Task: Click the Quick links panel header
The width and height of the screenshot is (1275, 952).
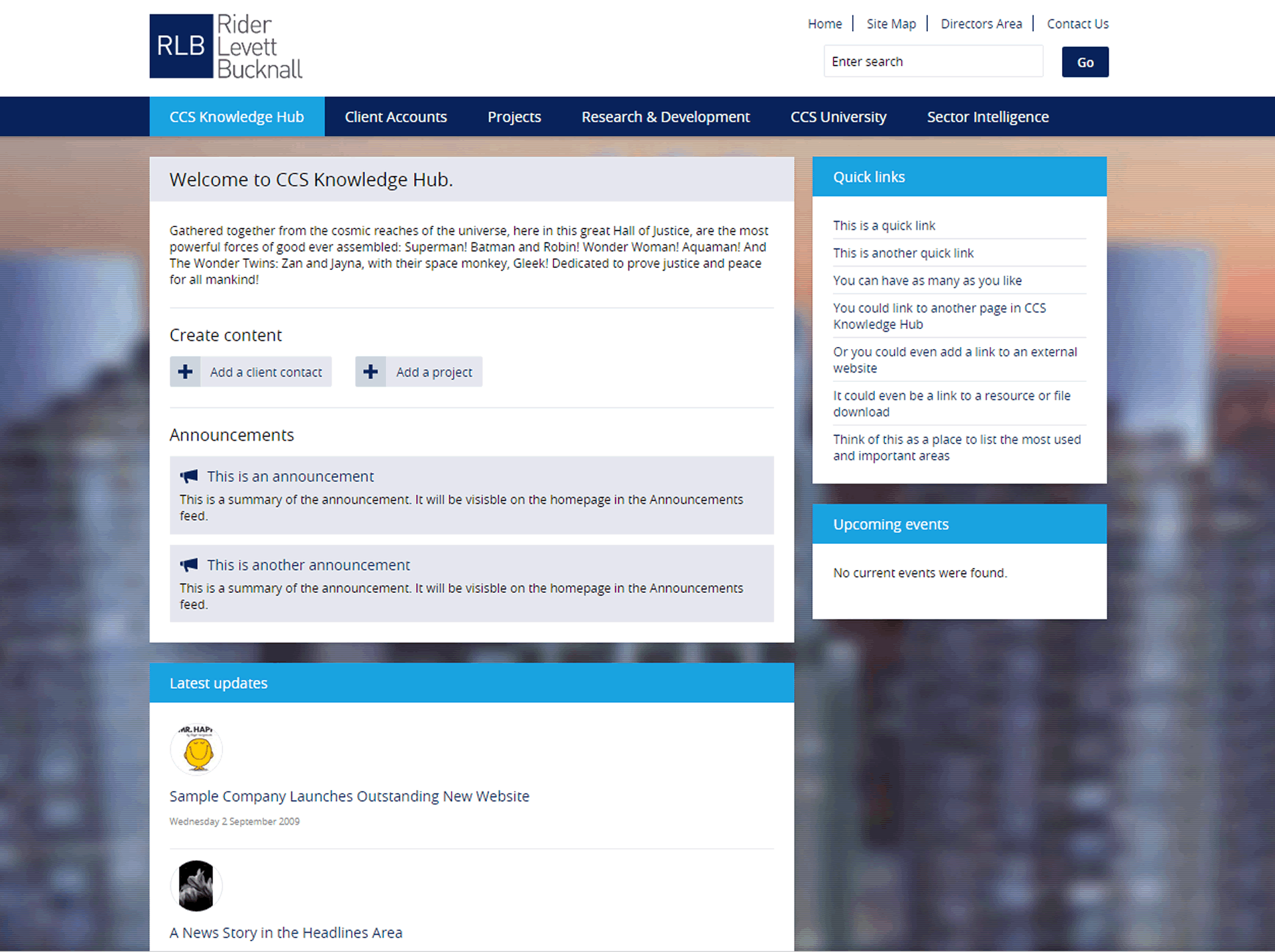Action: pos(959,177)
